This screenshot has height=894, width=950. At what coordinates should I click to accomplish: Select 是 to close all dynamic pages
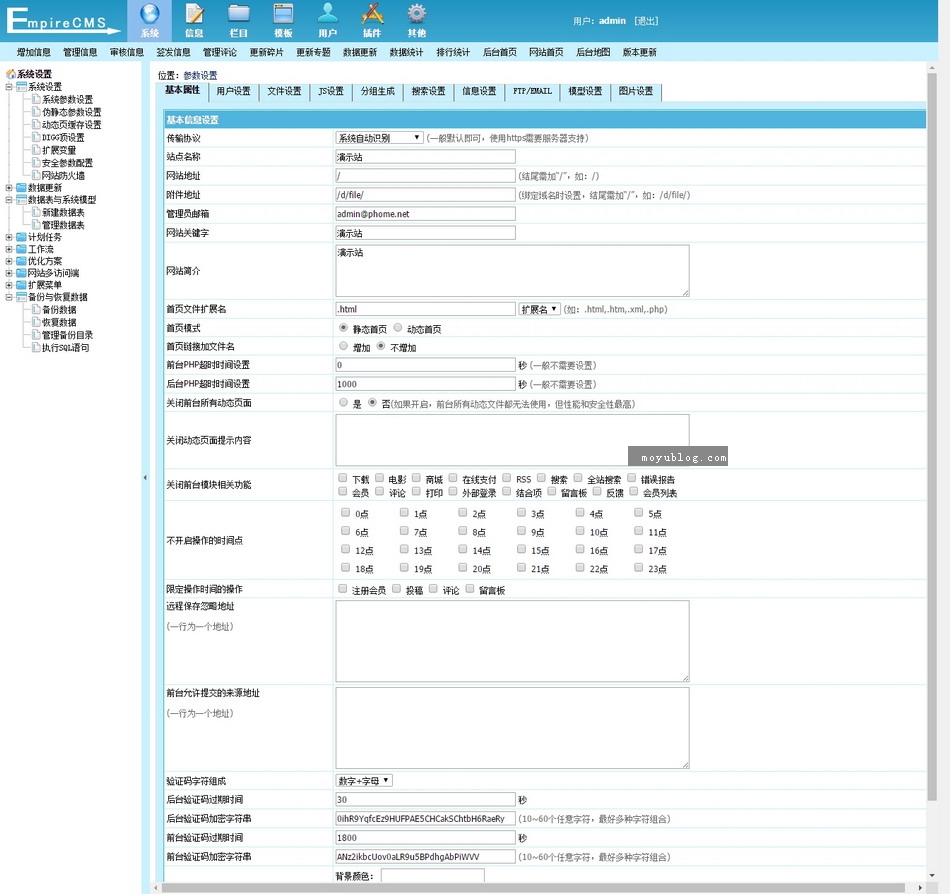pyautogui.click(x=344, y=402)
